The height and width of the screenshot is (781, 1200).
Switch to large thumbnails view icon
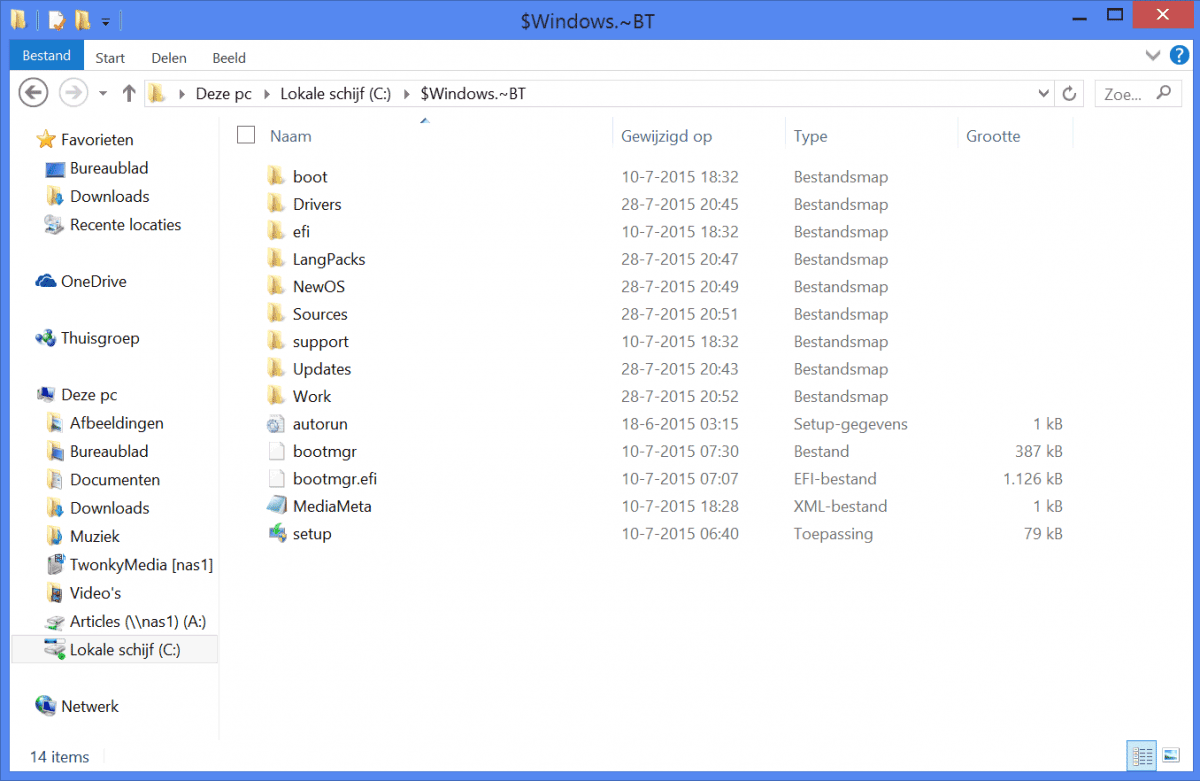(x=1168, y=756)
